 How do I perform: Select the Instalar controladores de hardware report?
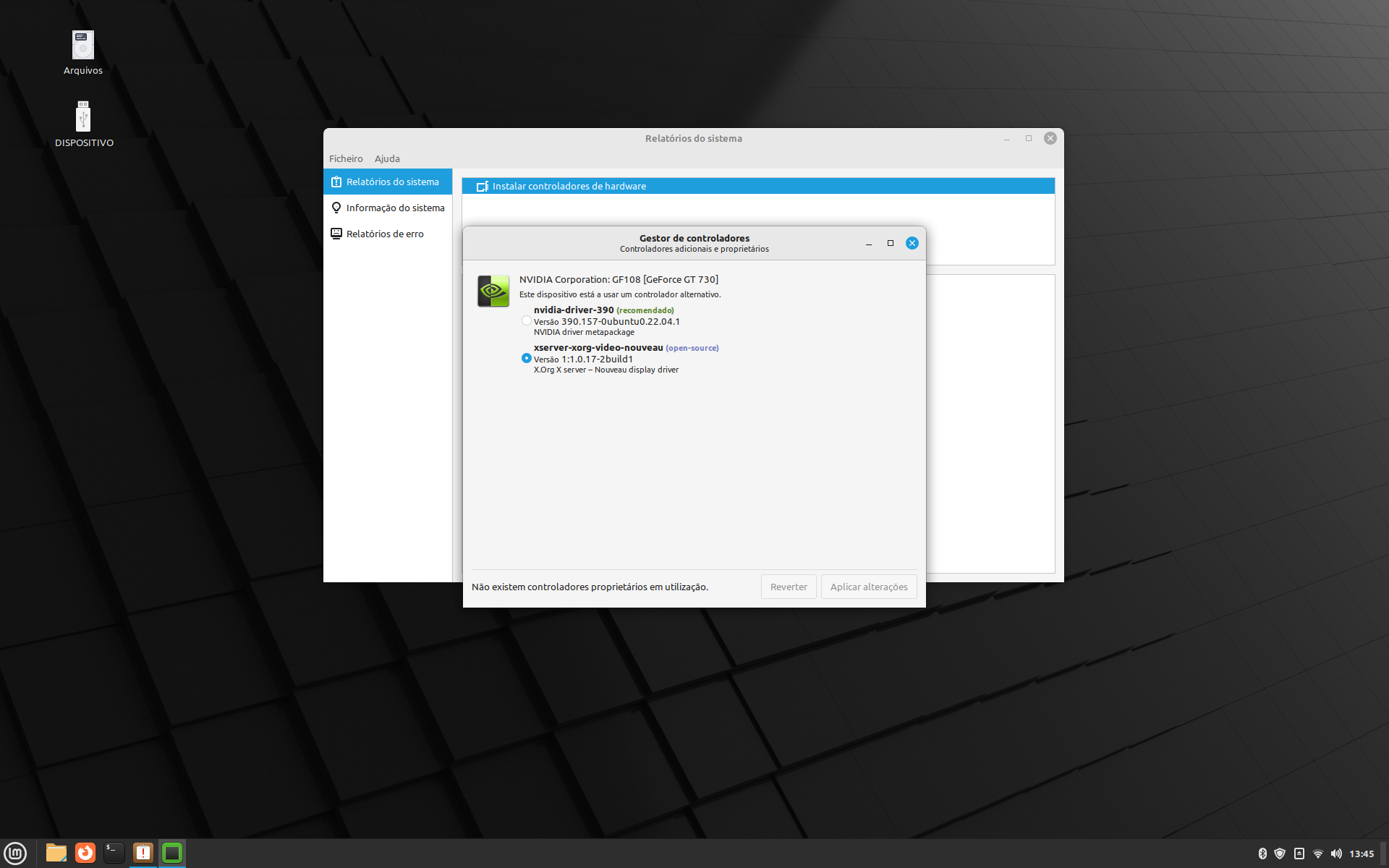point(569,186)
